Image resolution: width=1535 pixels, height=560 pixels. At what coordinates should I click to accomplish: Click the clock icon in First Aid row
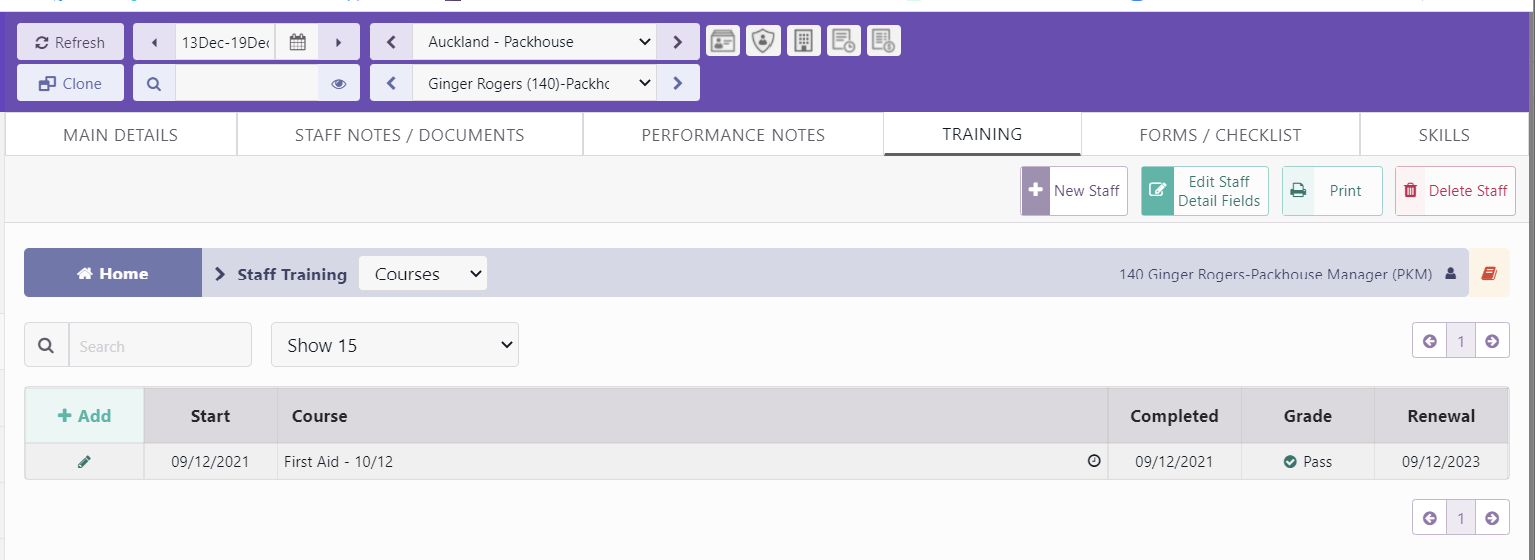point(1094,461)
